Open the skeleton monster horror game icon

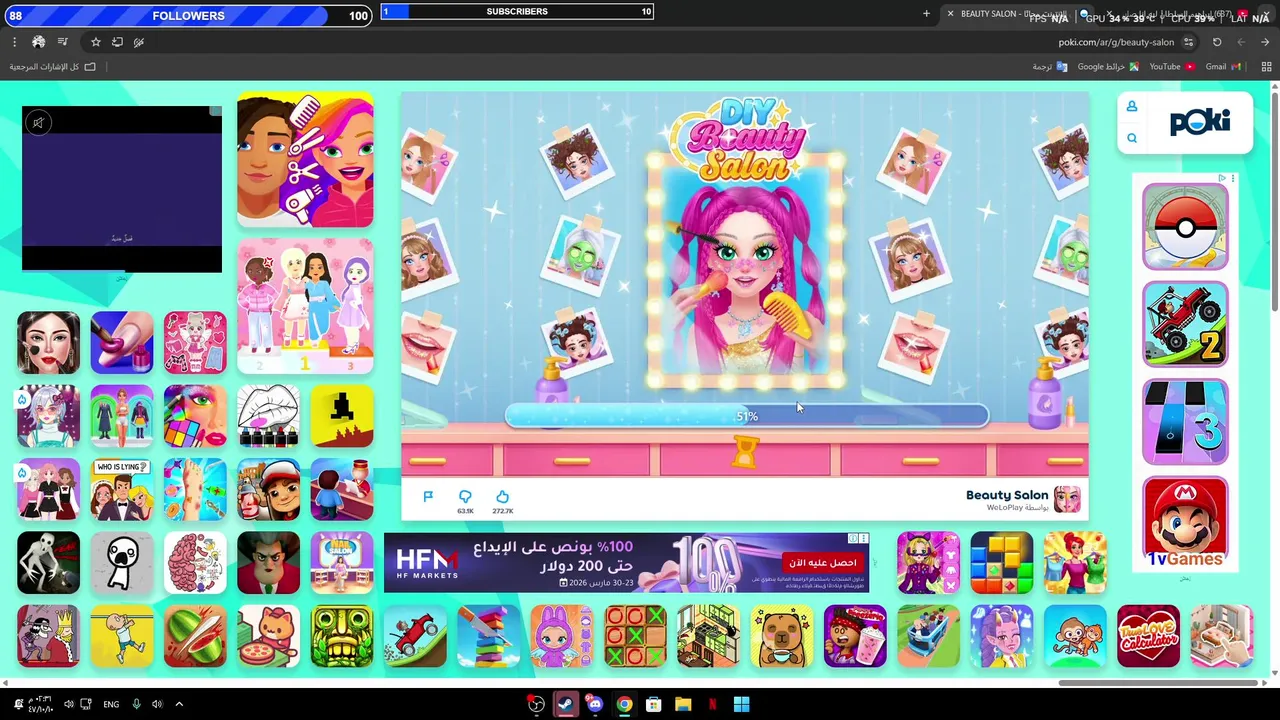48,563
